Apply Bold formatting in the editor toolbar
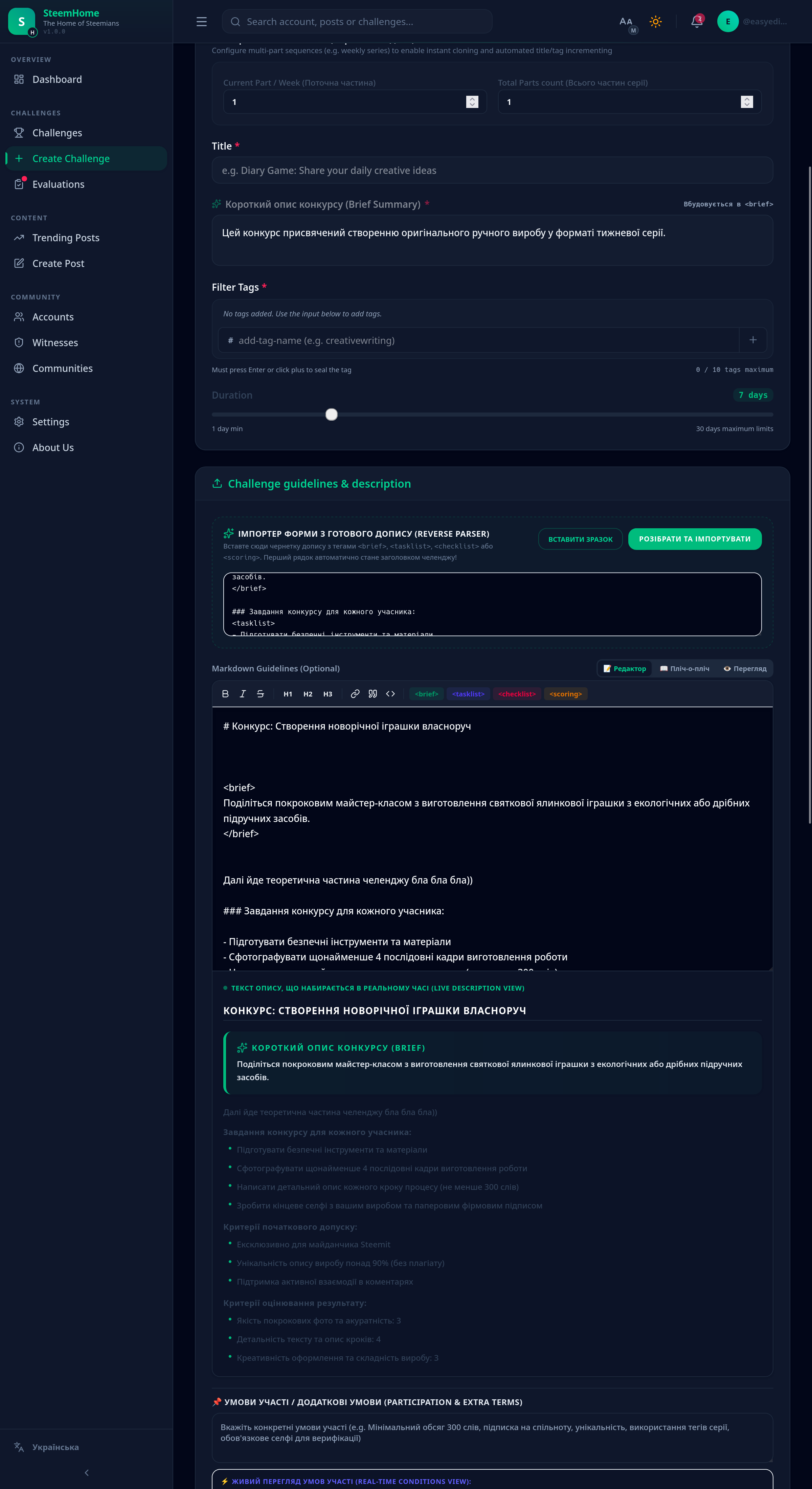The image size is (812, 1489). 225,694
